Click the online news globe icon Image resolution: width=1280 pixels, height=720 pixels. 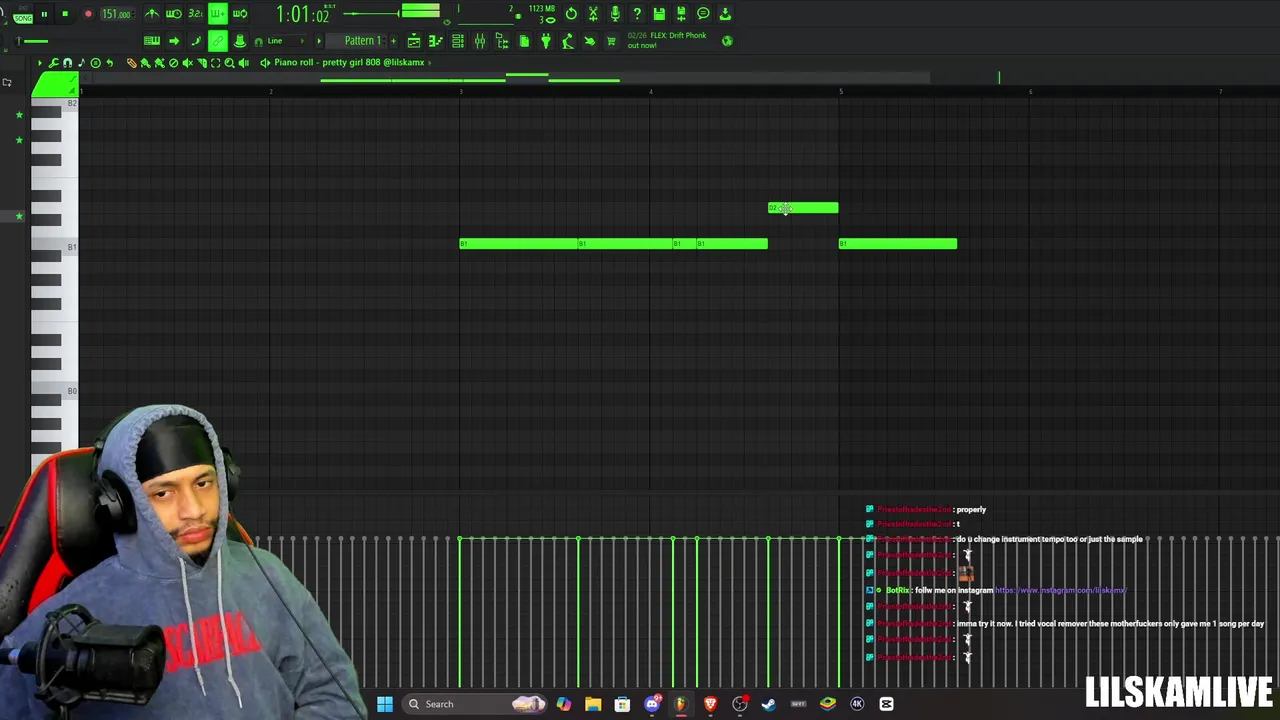pos(727,41)
